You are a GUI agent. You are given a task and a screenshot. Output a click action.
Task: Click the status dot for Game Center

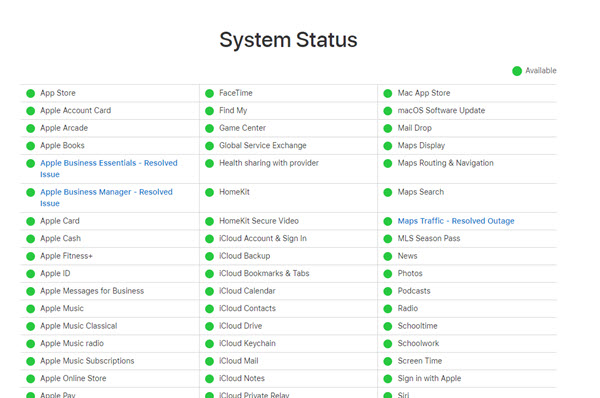click(x=209, y=128)
